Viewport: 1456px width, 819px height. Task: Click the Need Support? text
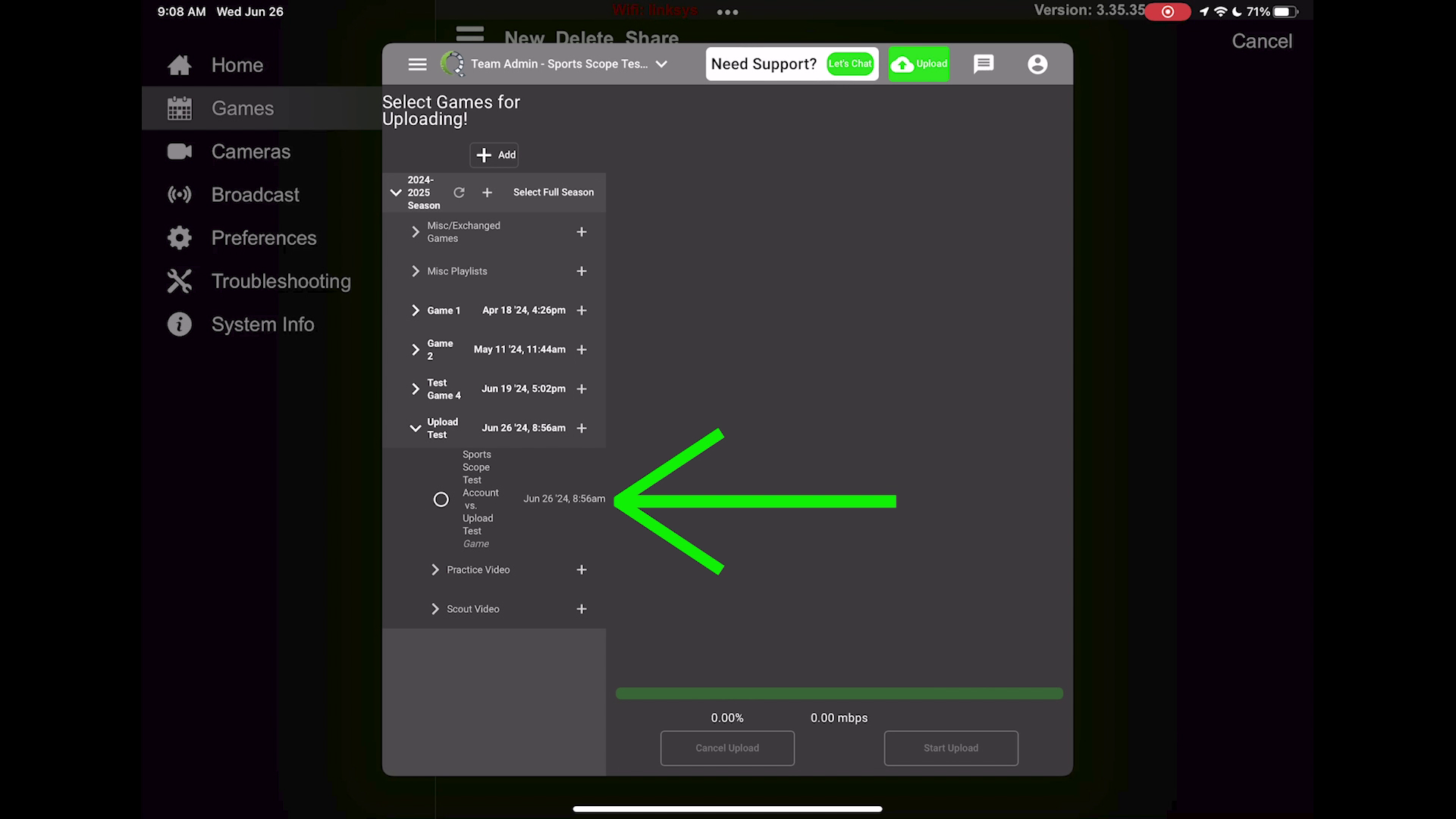point(764,64)
